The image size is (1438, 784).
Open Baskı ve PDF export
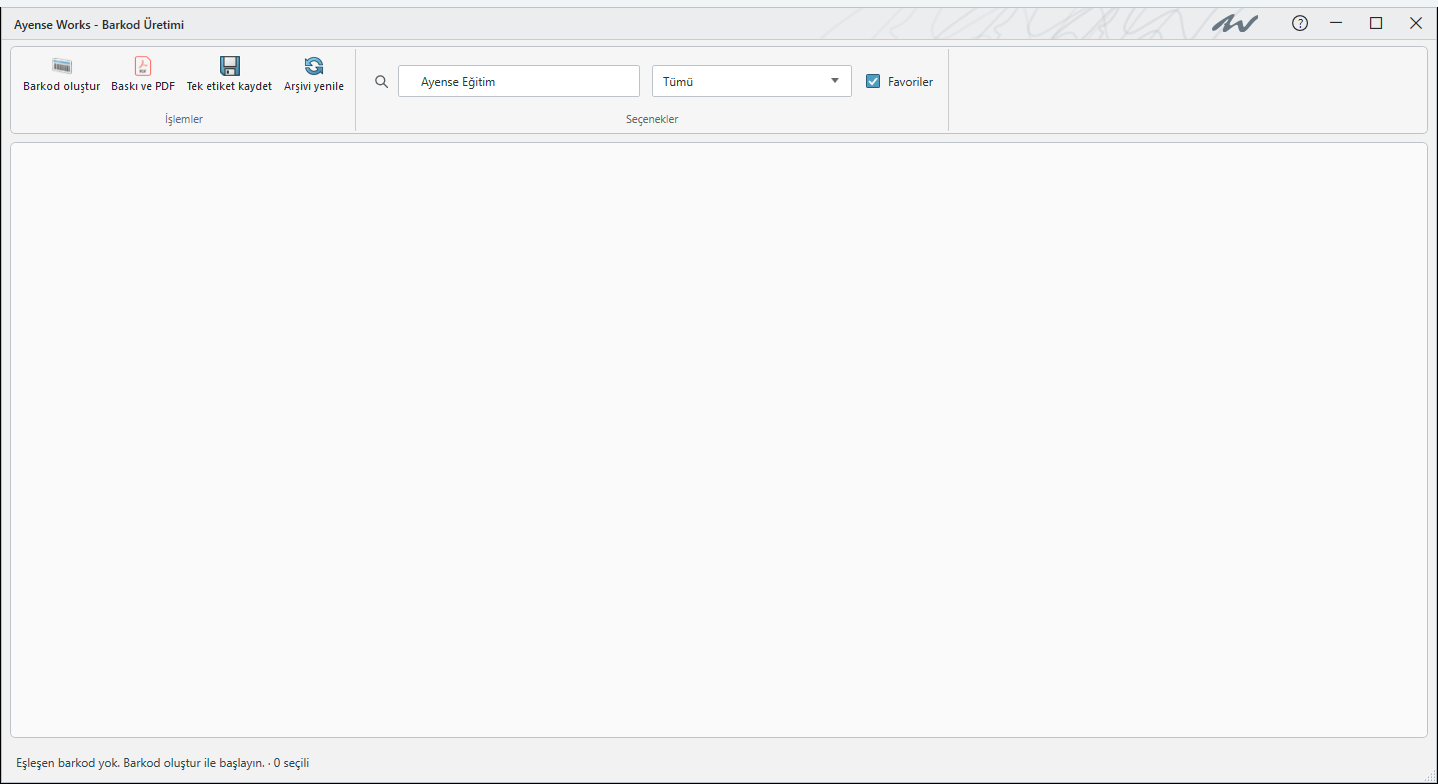coord(143,75)
